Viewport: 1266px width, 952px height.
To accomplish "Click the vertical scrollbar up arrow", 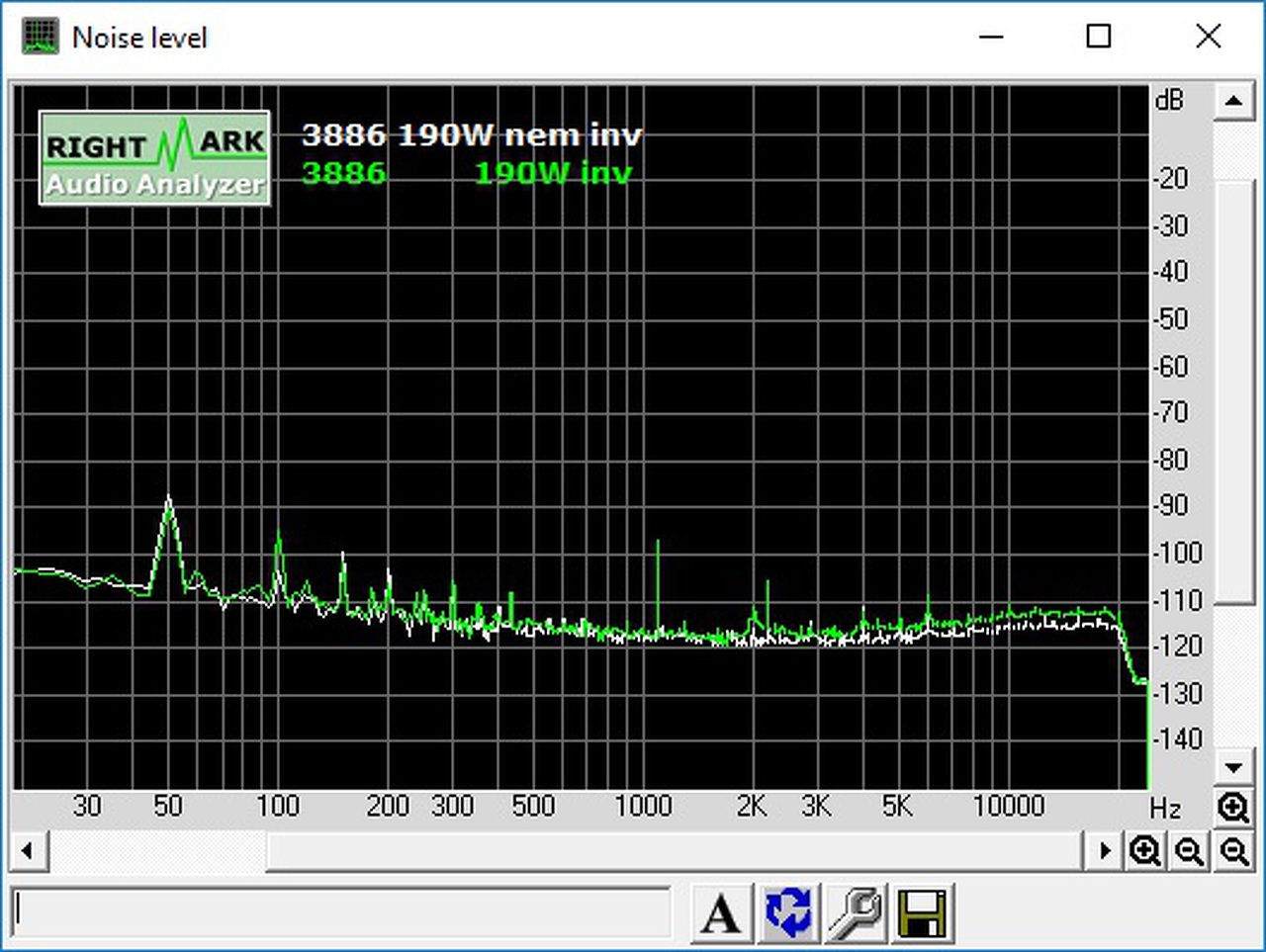I will (1233, 102).
